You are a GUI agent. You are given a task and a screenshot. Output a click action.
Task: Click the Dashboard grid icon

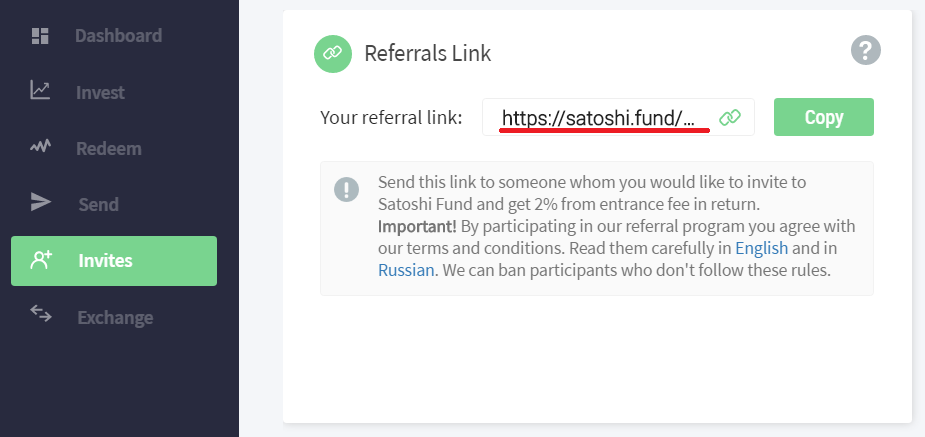tap(40, 36)
